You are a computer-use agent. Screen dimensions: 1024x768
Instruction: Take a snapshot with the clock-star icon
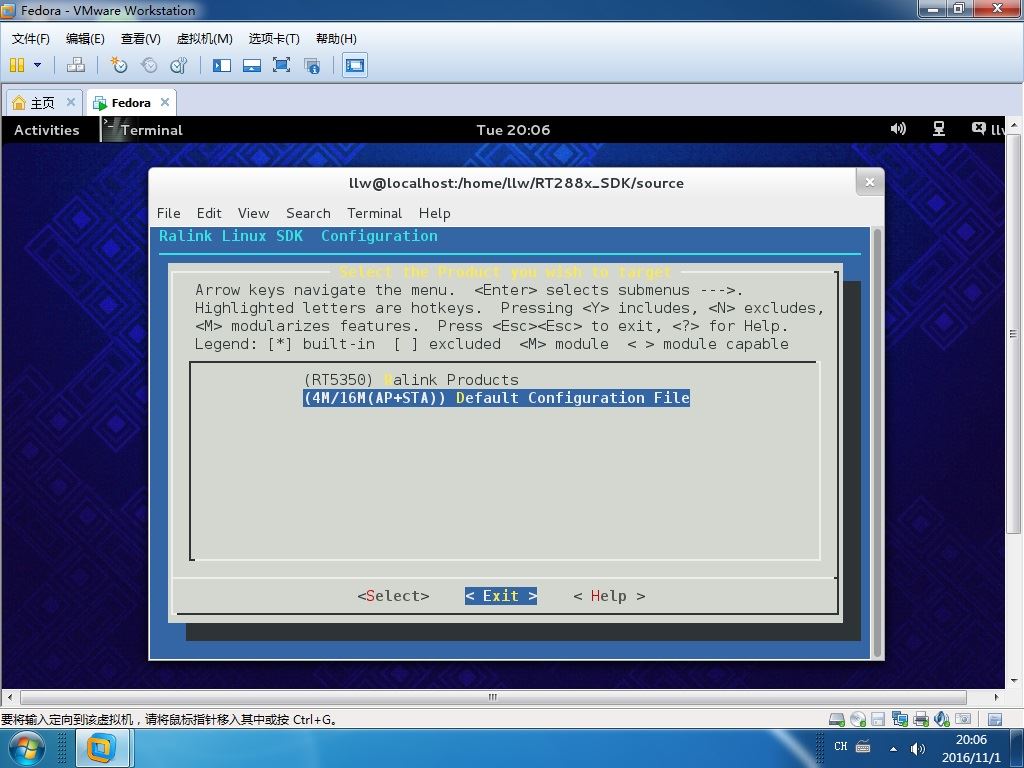(118, 65)
